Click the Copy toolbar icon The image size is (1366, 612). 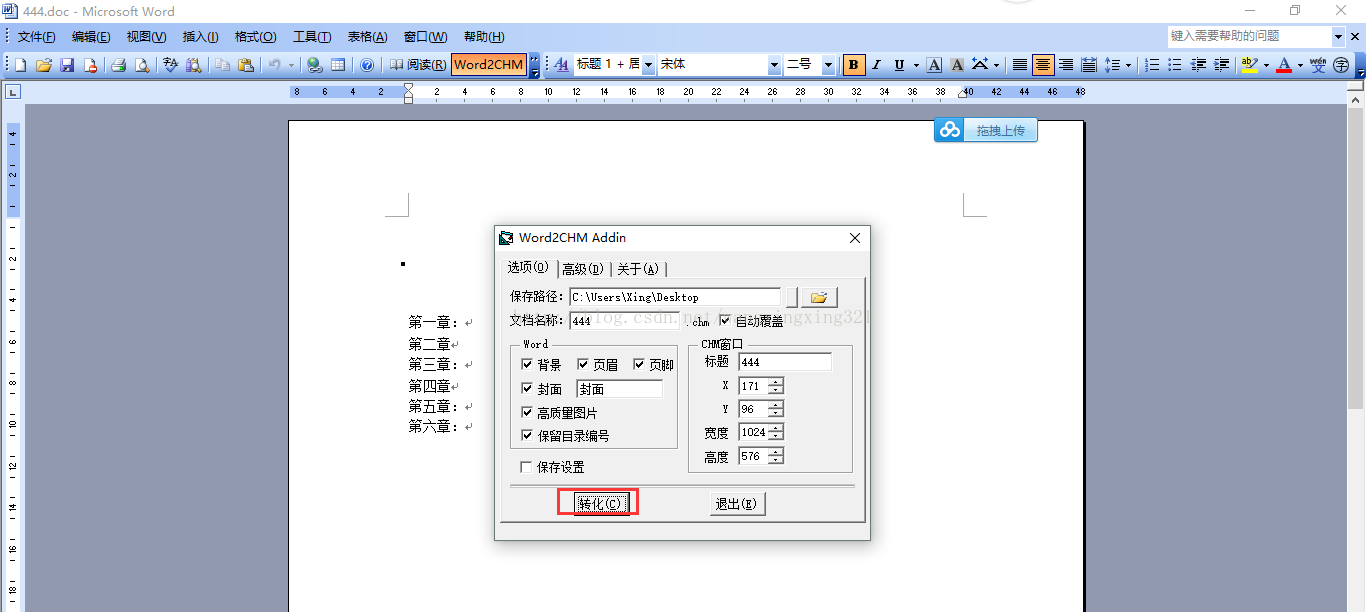coord(222,65)
